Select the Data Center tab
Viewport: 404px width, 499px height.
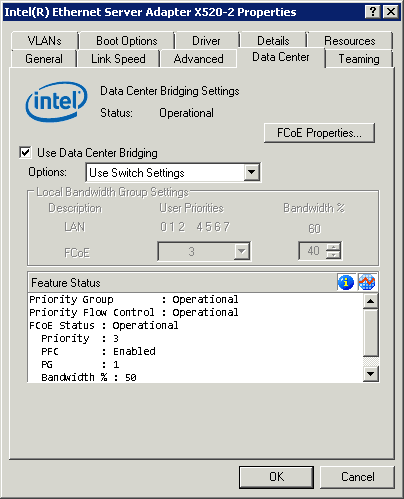click(281, 57)
